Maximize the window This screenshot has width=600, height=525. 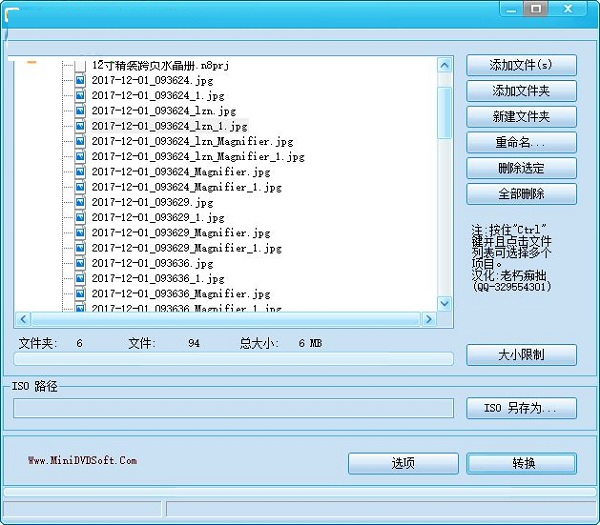pos(536,8)
